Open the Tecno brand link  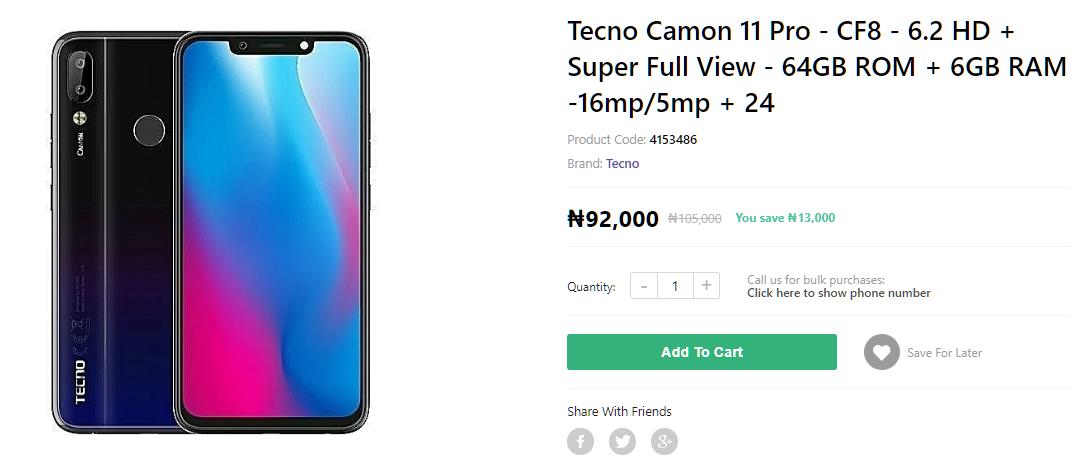tap(622, 163)
